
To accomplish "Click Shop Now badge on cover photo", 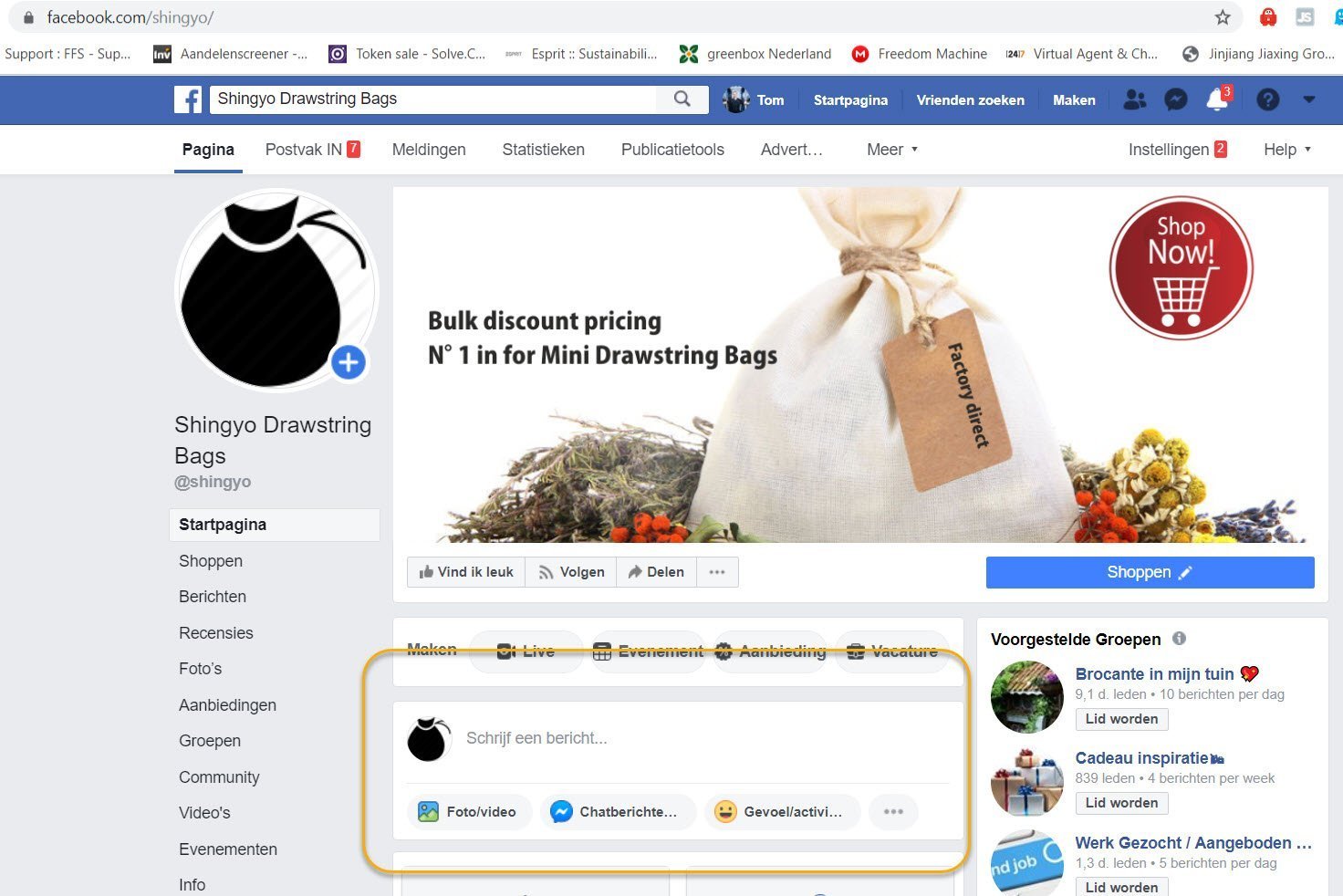I will click(1181, 267).
